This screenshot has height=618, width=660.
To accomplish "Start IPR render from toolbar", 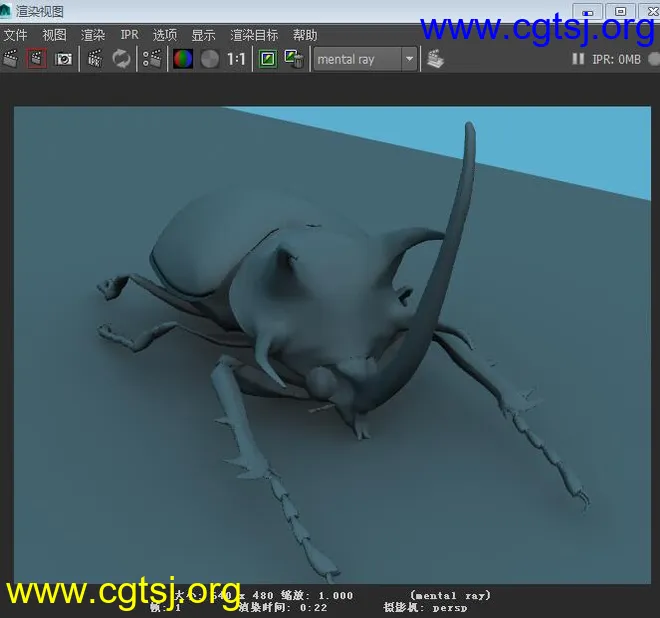I will coord(95,59).
